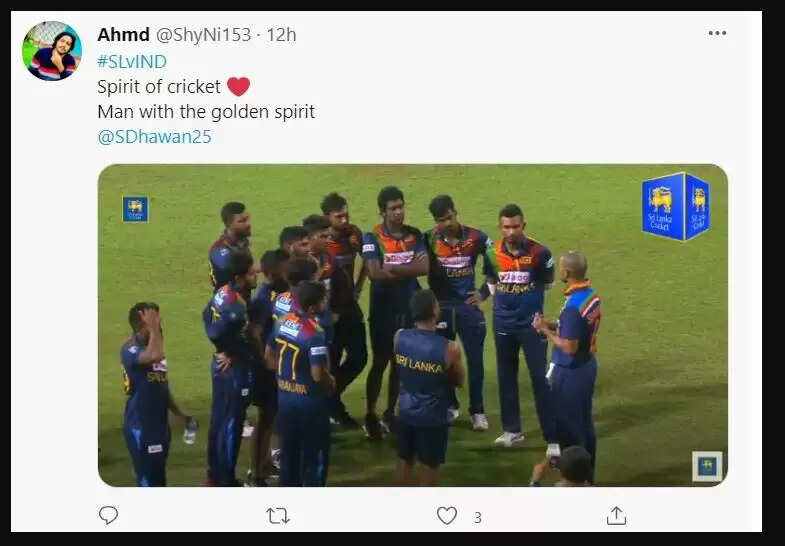View the like count showing 3
Viewport: 785px width, 546px height.
[x=478, y=517]
